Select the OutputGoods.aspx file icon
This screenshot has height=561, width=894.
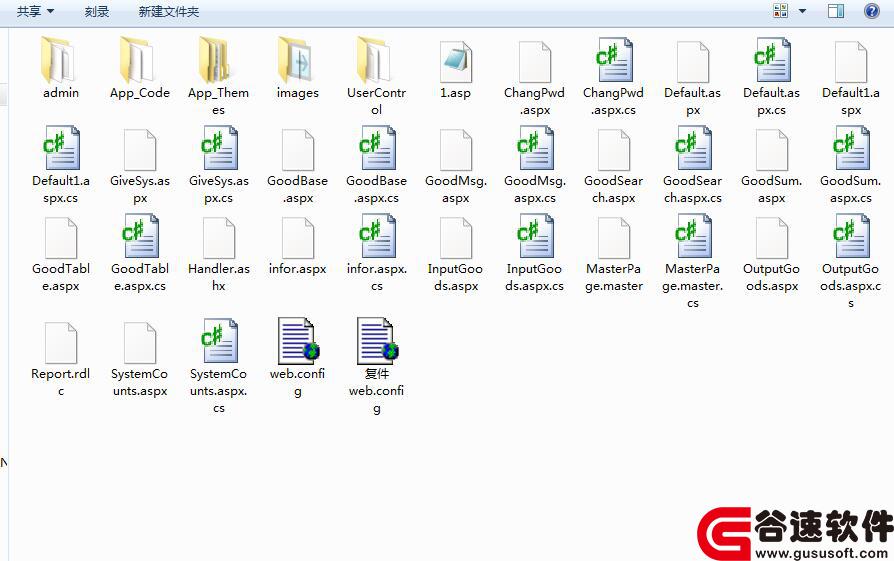[771, 238]
